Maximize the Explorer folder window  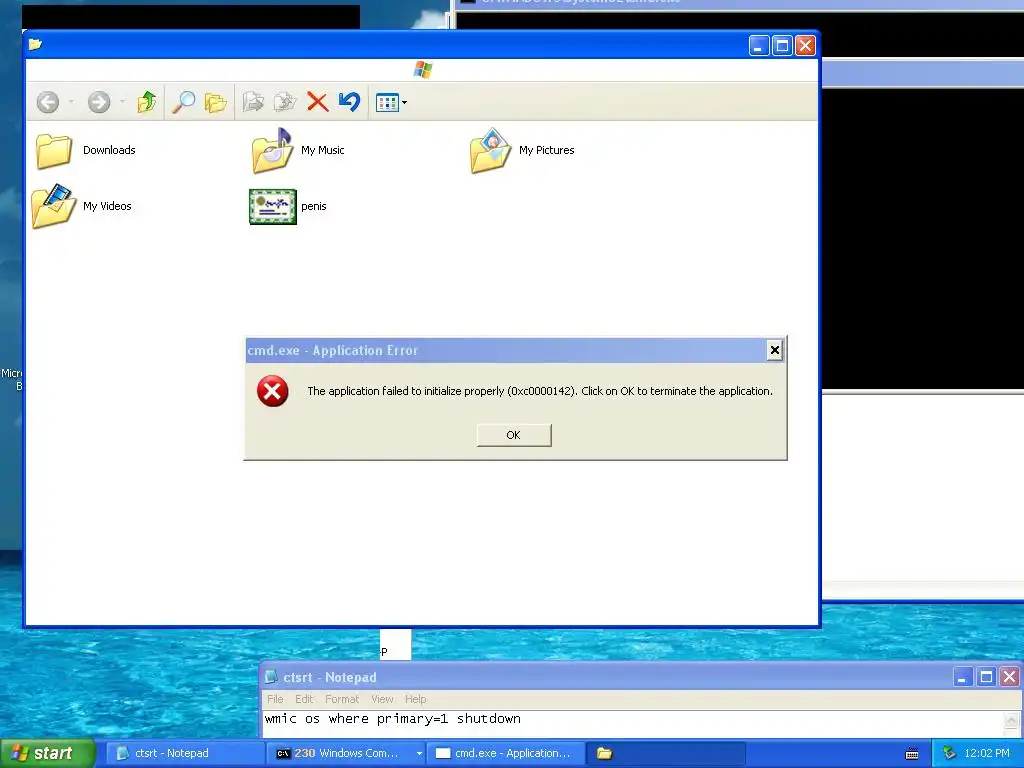(x=782, y=46)
